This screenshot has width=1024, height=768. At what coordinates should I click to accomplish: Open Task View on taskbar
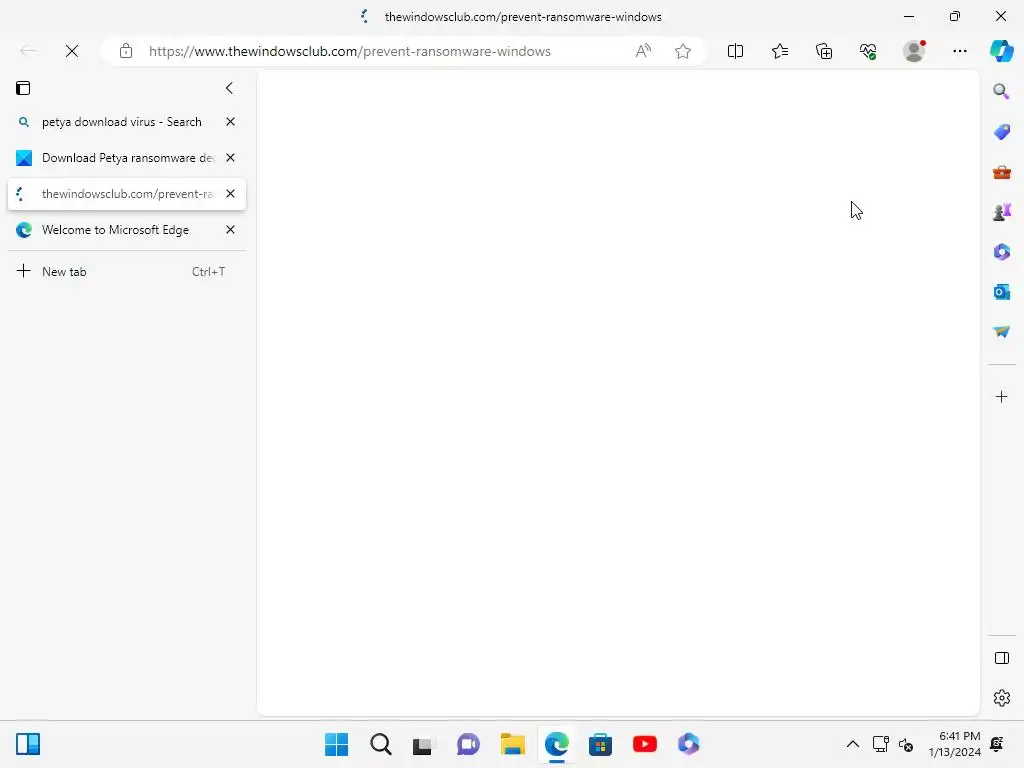click(423, 744)
